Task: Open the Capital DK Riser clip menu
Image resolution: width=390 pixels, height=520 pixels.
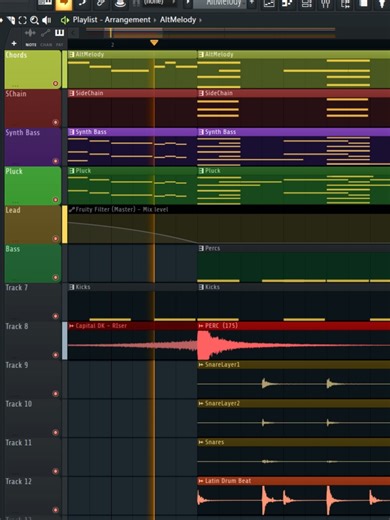Action: [x=71, y=326]
